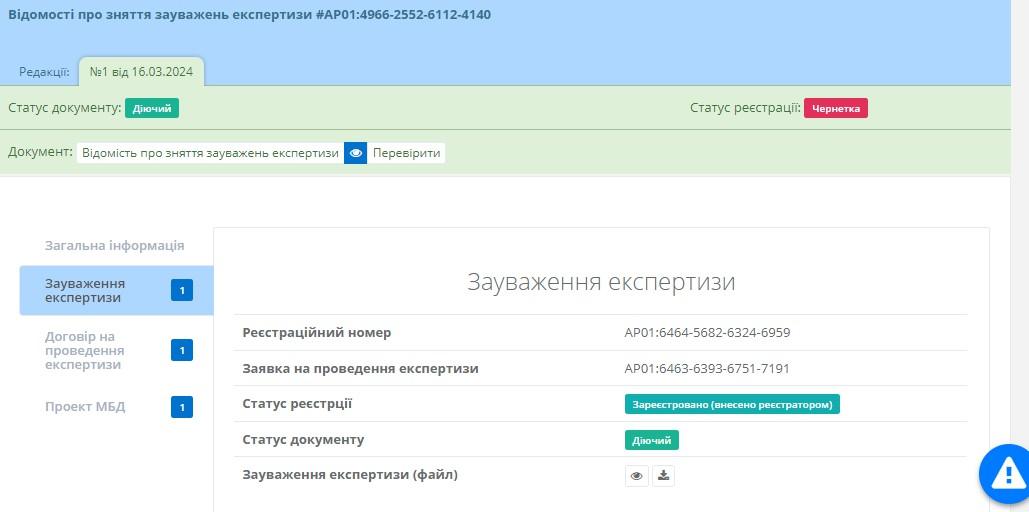Click the vertical scrollbar on the right edge
The height and width of the screenshot is (512, 1029).
coord(1020,250)
